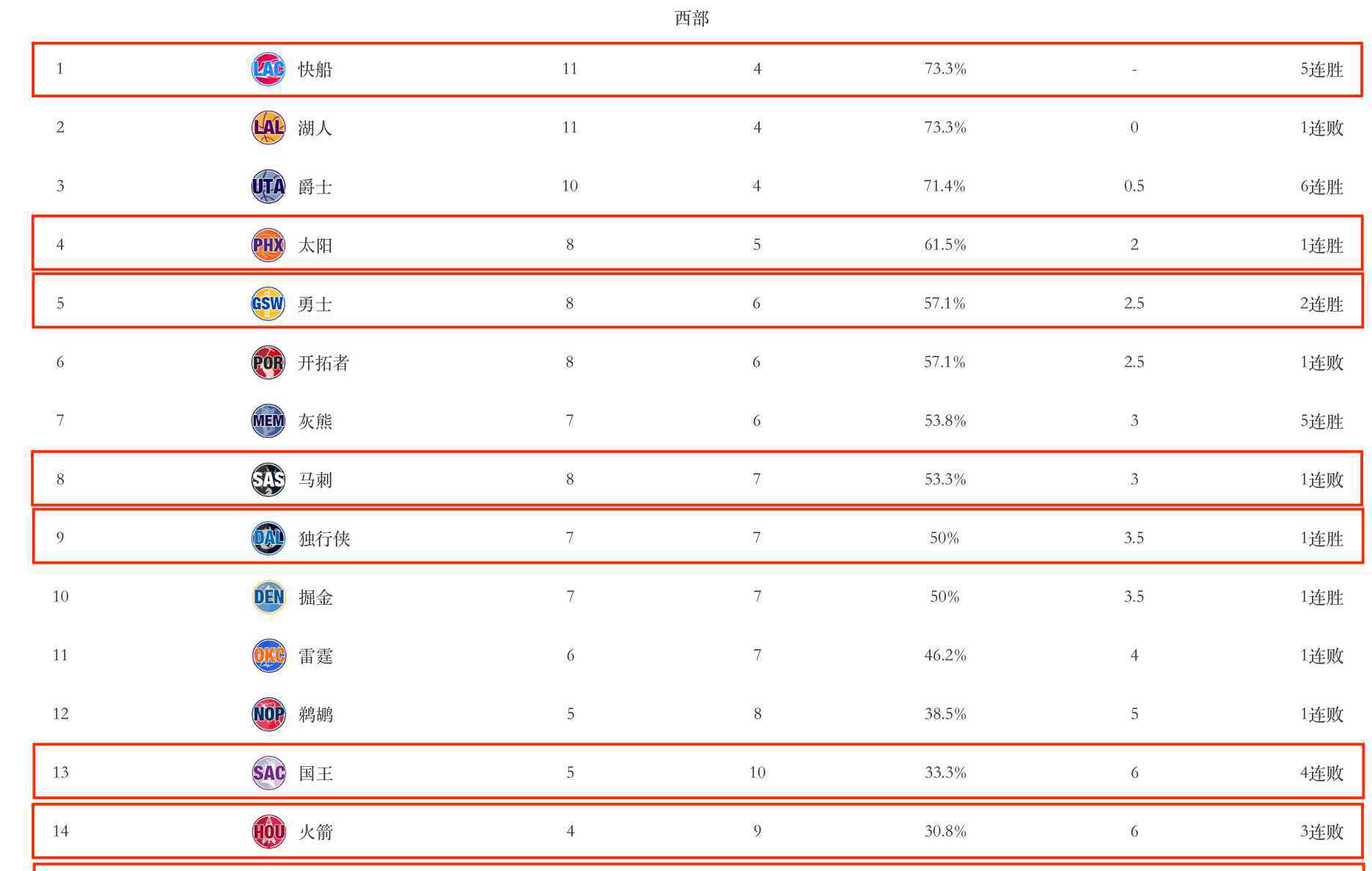Image resolution: width=1372 pixels, height=871 pixels.
Task: Select the 独行侠 team name
Action: (x=324, y=539)
